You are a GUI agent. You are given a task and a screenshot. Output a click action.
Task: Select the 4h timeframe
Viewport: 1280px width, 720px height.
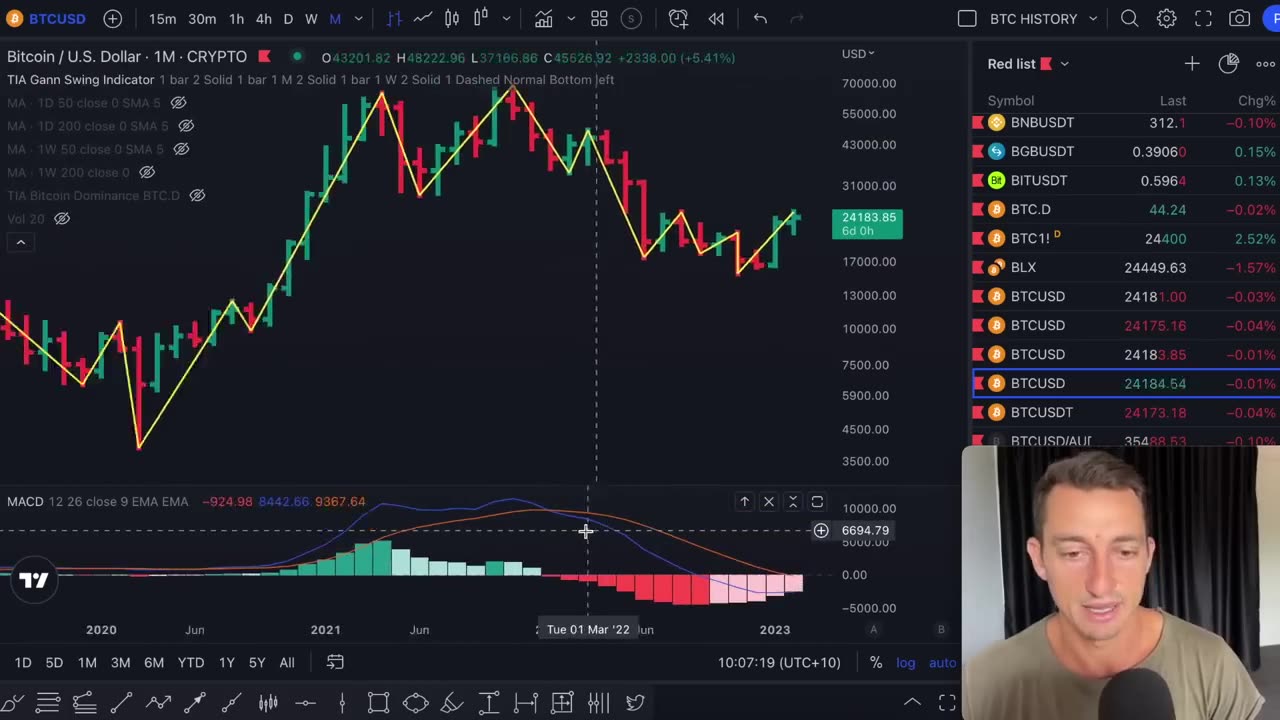click(x=263, y=18)
